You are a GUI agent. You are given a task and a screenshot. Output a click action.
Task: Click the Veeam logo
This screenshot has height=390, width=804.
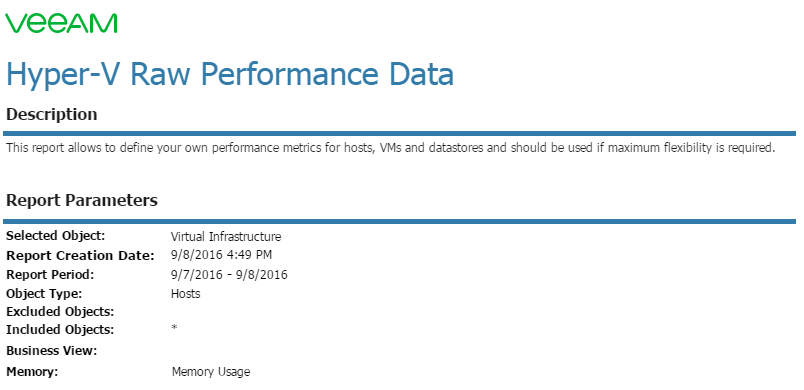[x=61, y=23]
